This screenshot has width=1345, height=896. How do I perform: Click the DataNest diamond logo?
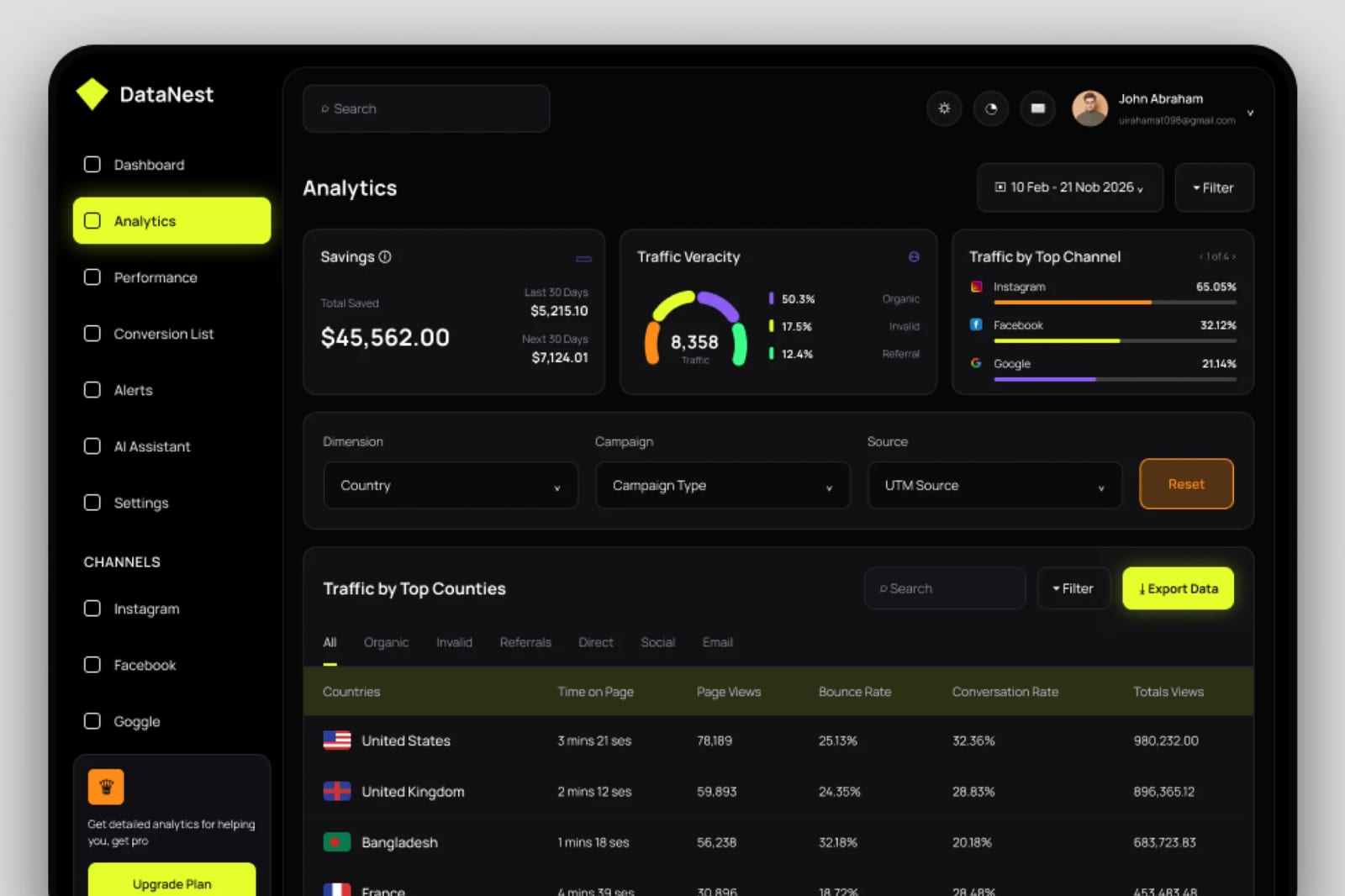tap(92, 94)
